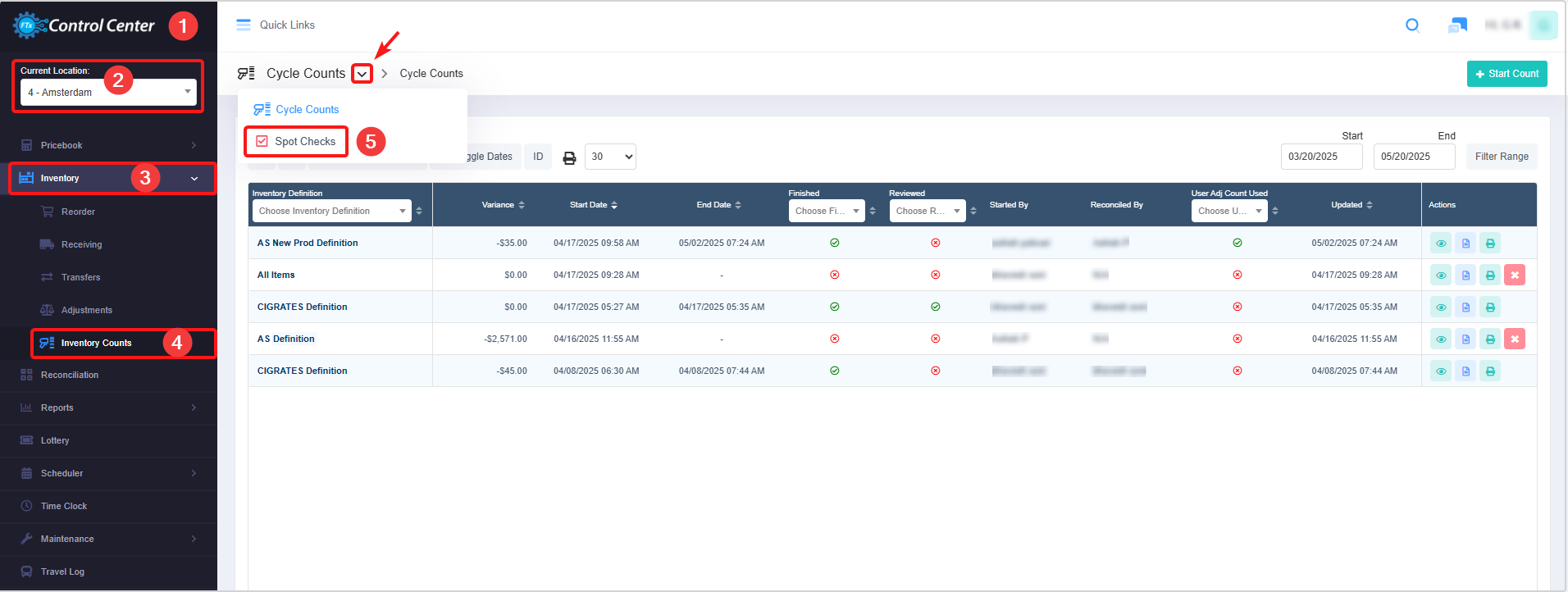1568x592 pixels.
Task: Delete the All Items count row
Action: (1515, 276)
